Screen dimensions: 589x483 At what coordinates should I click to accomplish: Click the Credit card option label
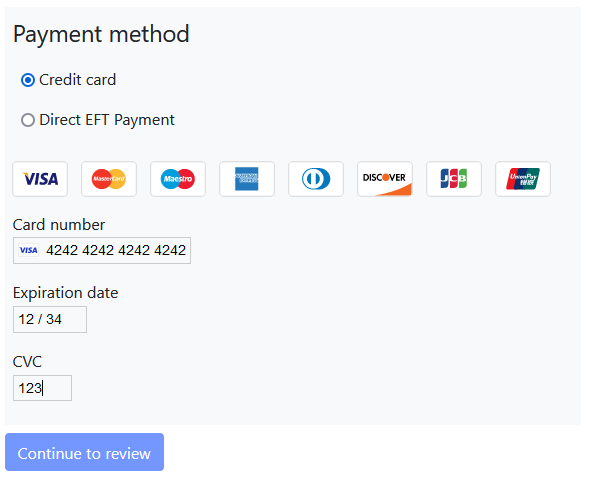click(77, 80)
